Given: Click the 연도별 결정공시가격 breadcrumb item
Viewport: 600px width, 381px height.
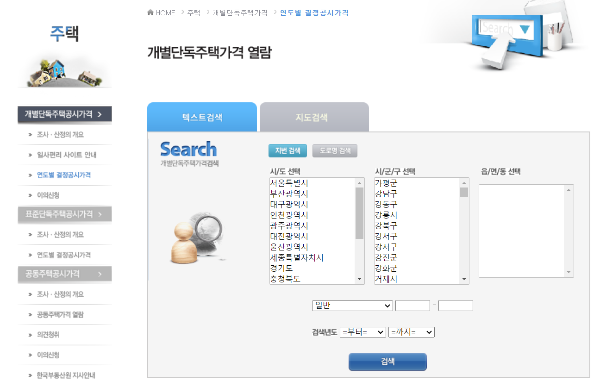Looking at the screenshot, I should [314, 13].
